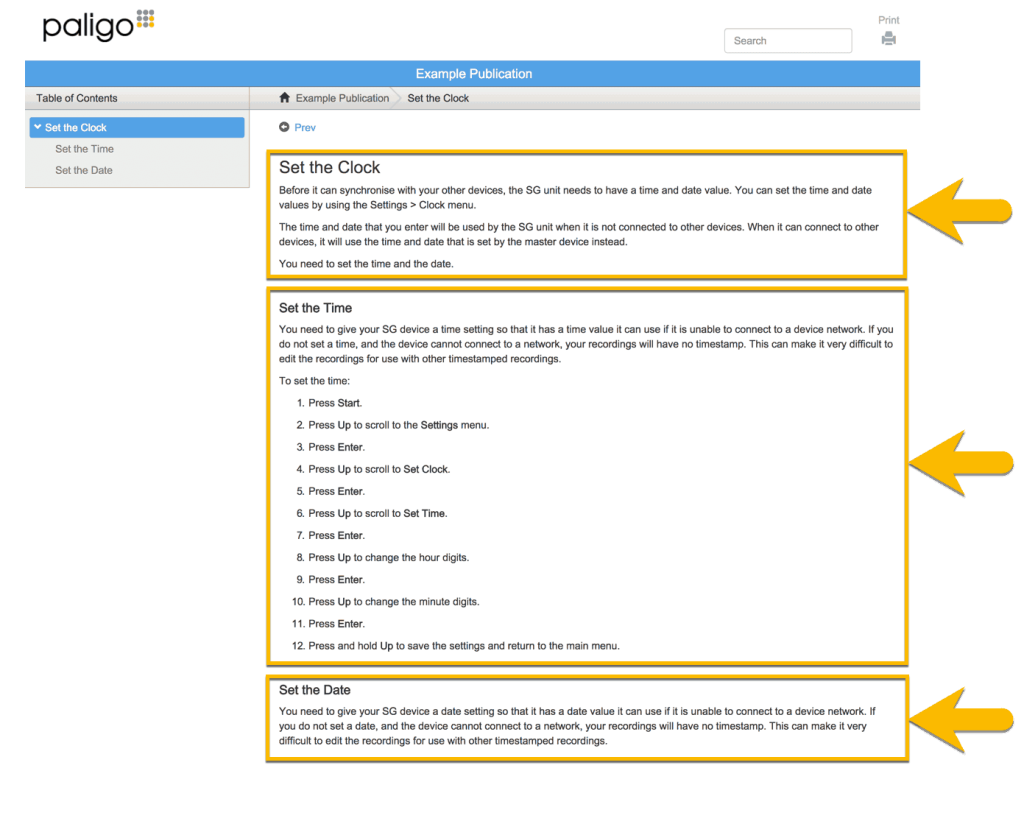Click in the Search field
This screenshot has width=1024, height=823.
(788, 40)
